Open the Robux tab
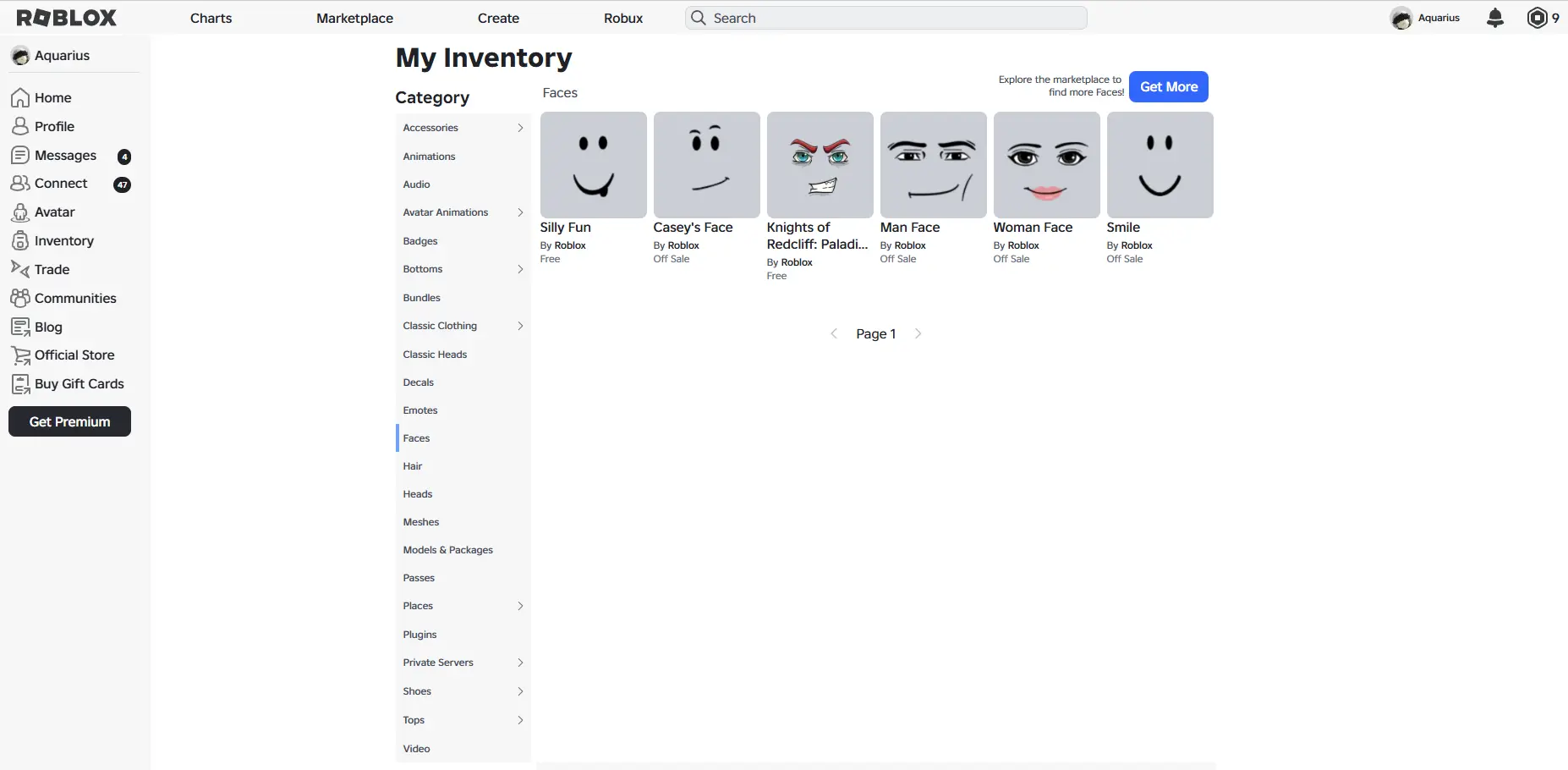The image size is (1568, 770). [x=623, y=18]
